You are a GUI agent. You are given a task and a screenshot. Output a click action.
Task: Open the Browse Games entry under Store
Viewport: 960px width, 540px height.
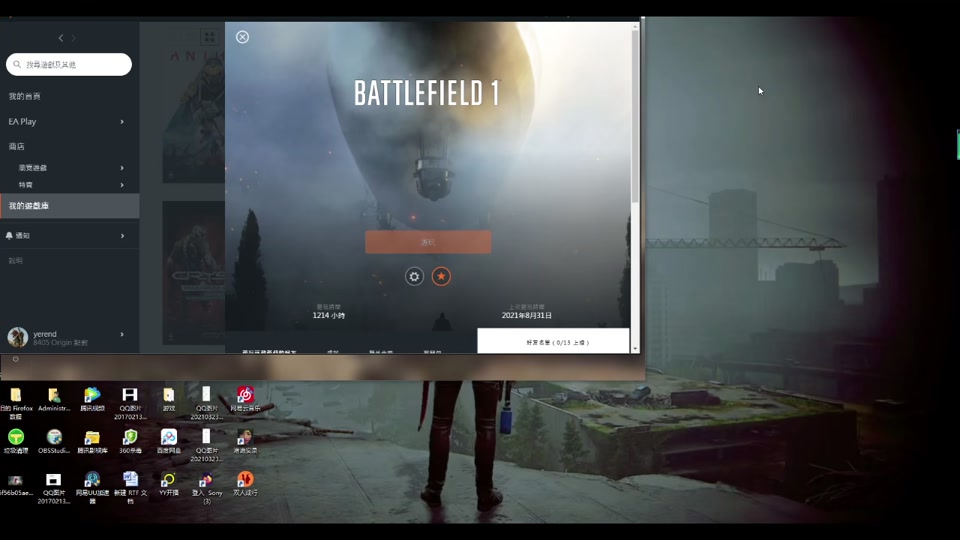pyautogui.click(x=32, y=168)
